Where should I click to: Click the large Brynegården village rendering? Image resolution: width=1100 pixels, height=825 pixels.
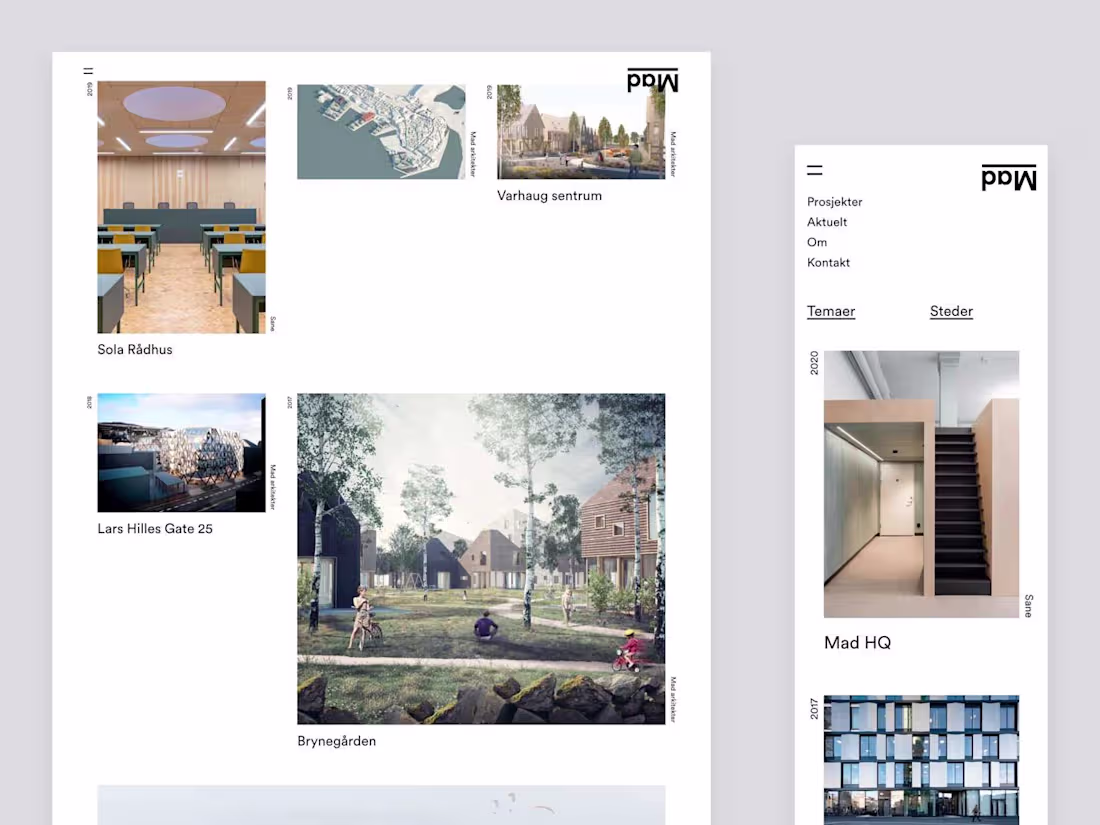(480, 558)
